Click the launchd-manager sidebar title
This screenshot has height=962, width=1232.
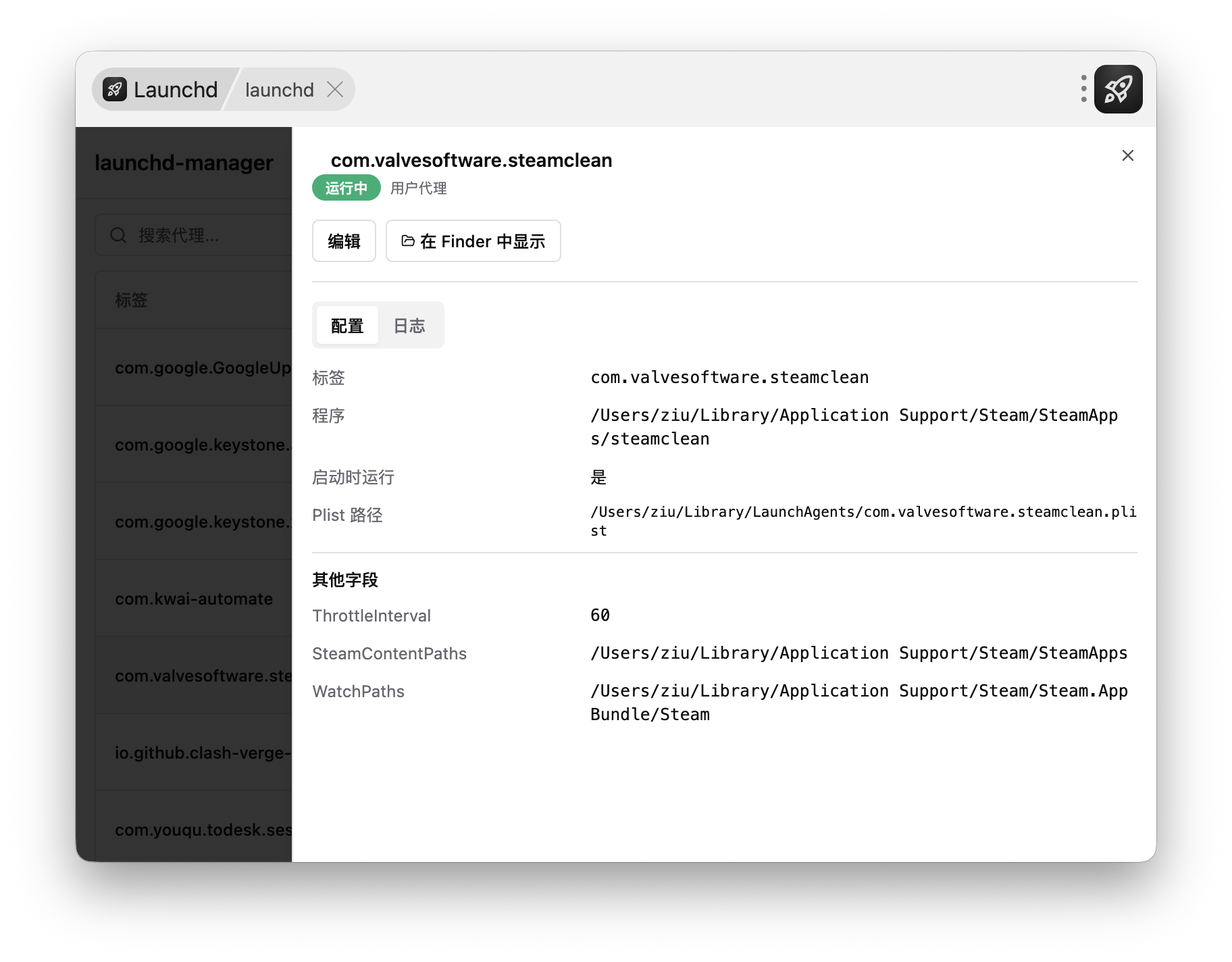(x=184, y=163)
